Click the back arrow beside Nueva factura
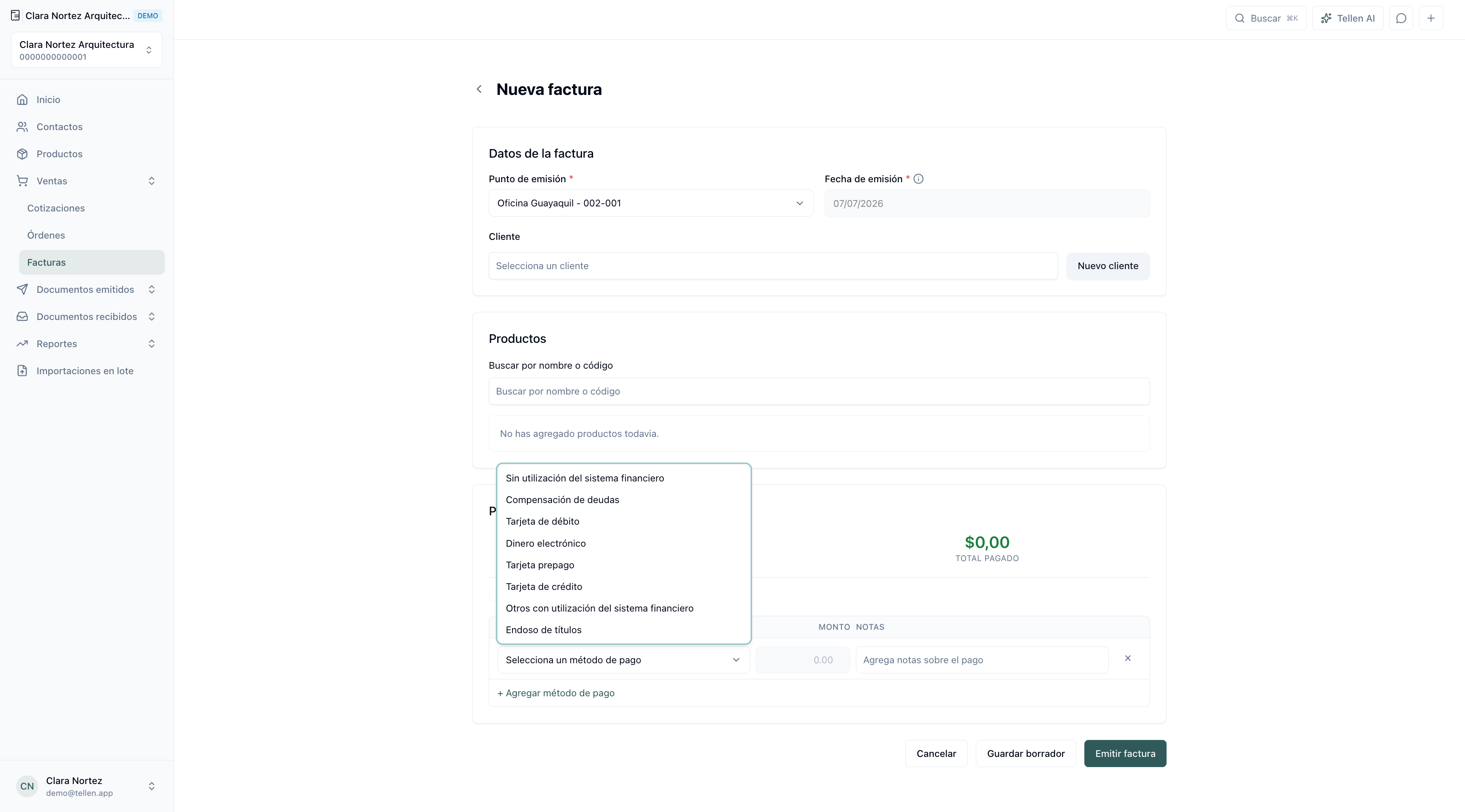The image size is (1465, 812). (x=479, y=89)
